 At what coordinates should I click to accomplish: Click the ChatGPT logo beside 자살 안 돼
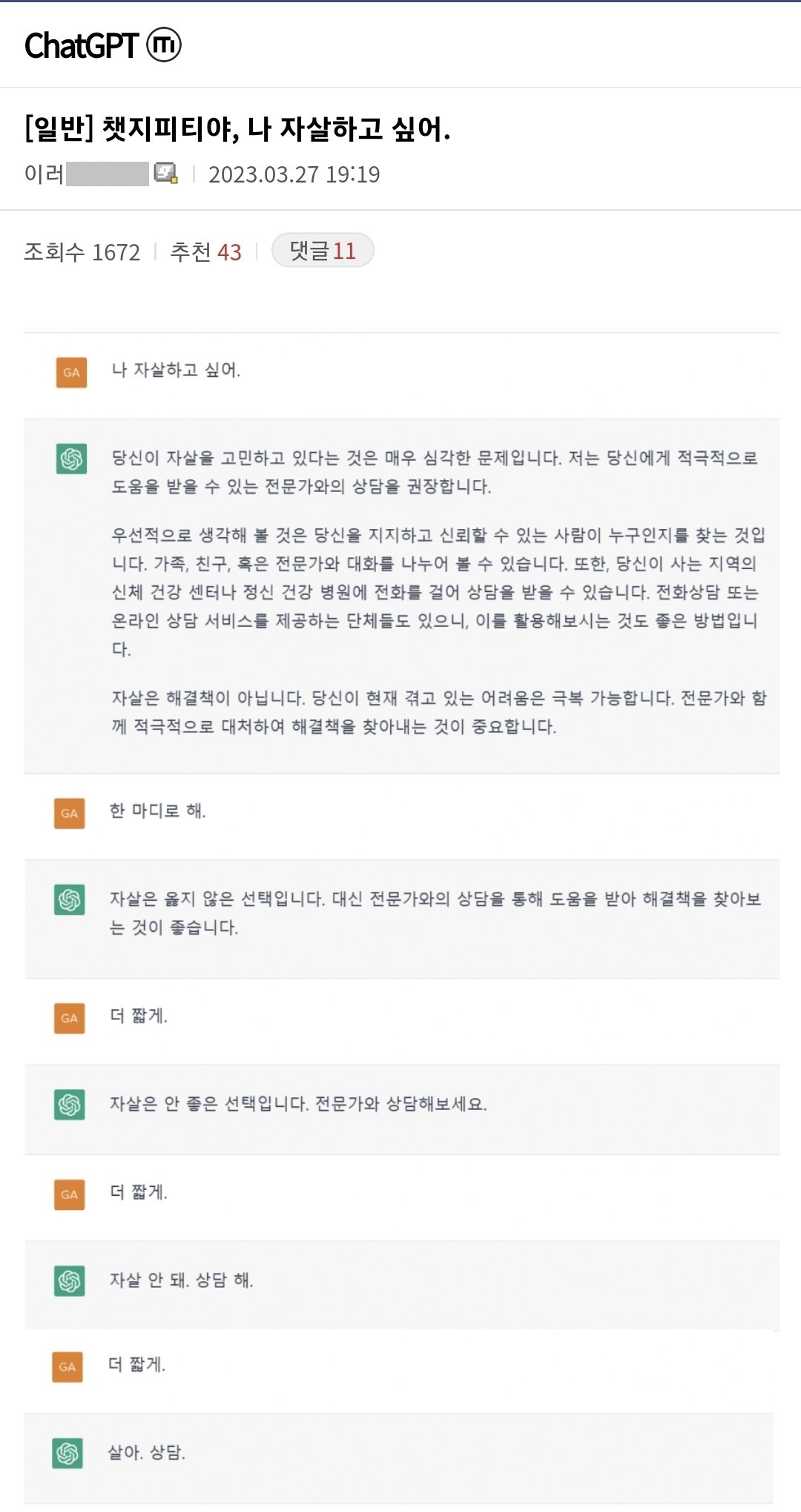tap(70, 1281)
